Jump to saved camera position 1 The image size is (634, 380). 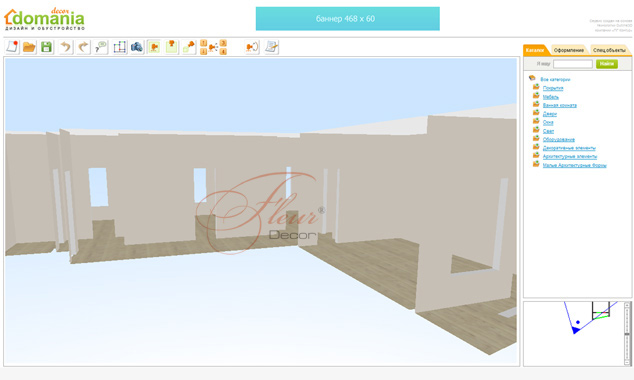tap(203, 43)
